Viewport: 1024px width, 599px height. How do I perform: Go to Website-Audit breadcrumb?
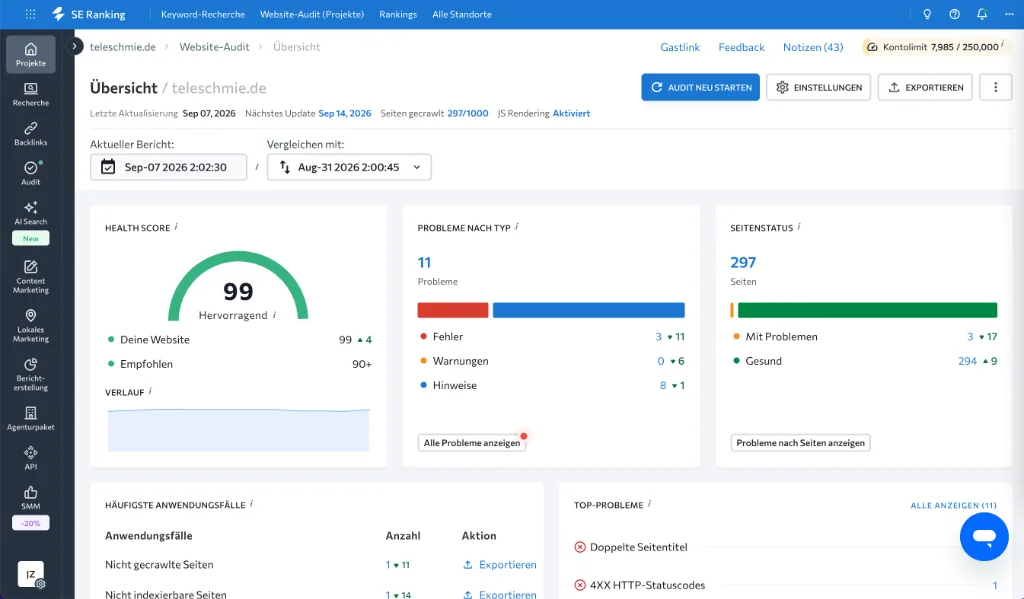pos(214,47)
